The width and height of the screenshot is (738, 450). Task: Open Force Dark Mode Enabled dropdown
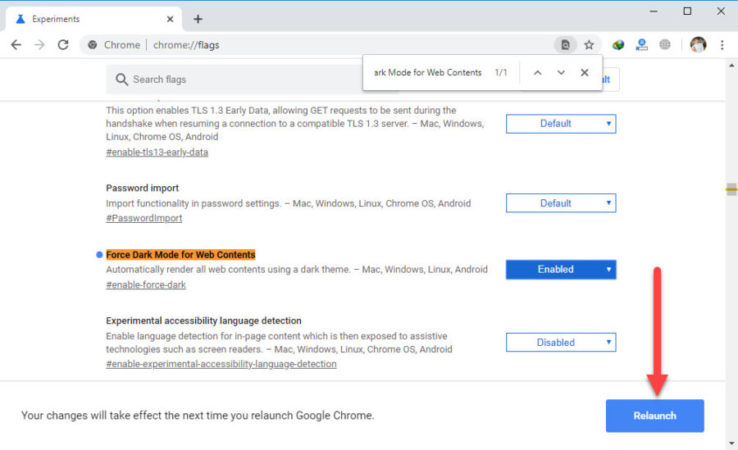coord(561,269)
